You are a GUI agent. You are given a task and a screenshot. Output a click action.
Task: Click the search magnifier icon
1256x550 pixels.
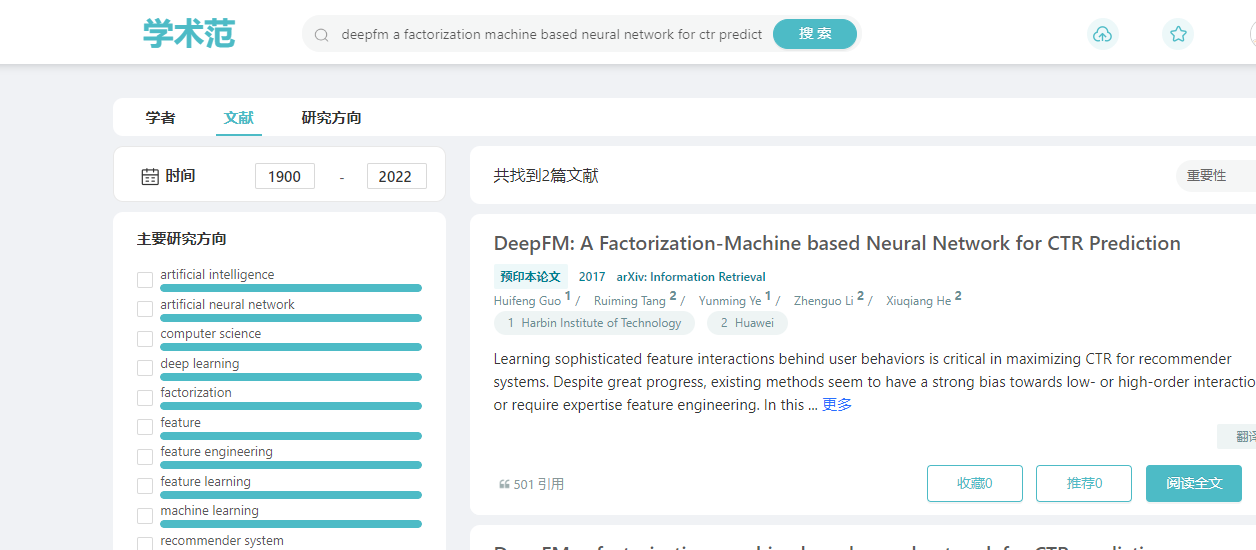(322, 35)
